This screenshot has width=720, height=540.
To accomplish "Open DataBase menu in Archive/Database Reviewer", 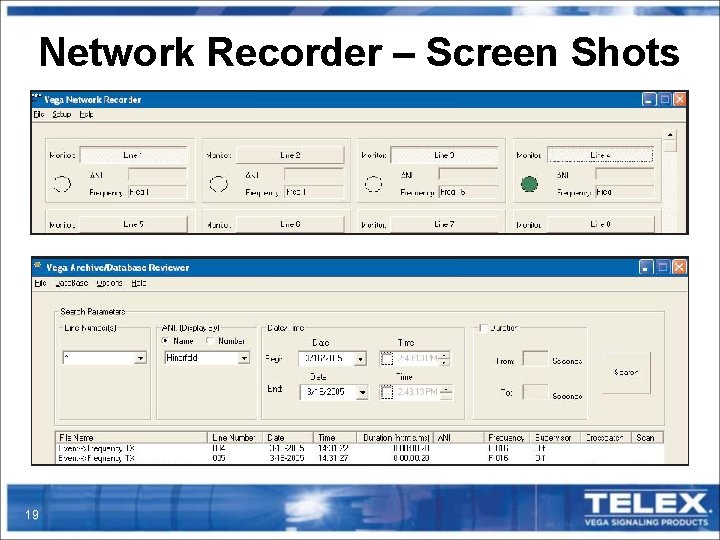I will (72, 283).
